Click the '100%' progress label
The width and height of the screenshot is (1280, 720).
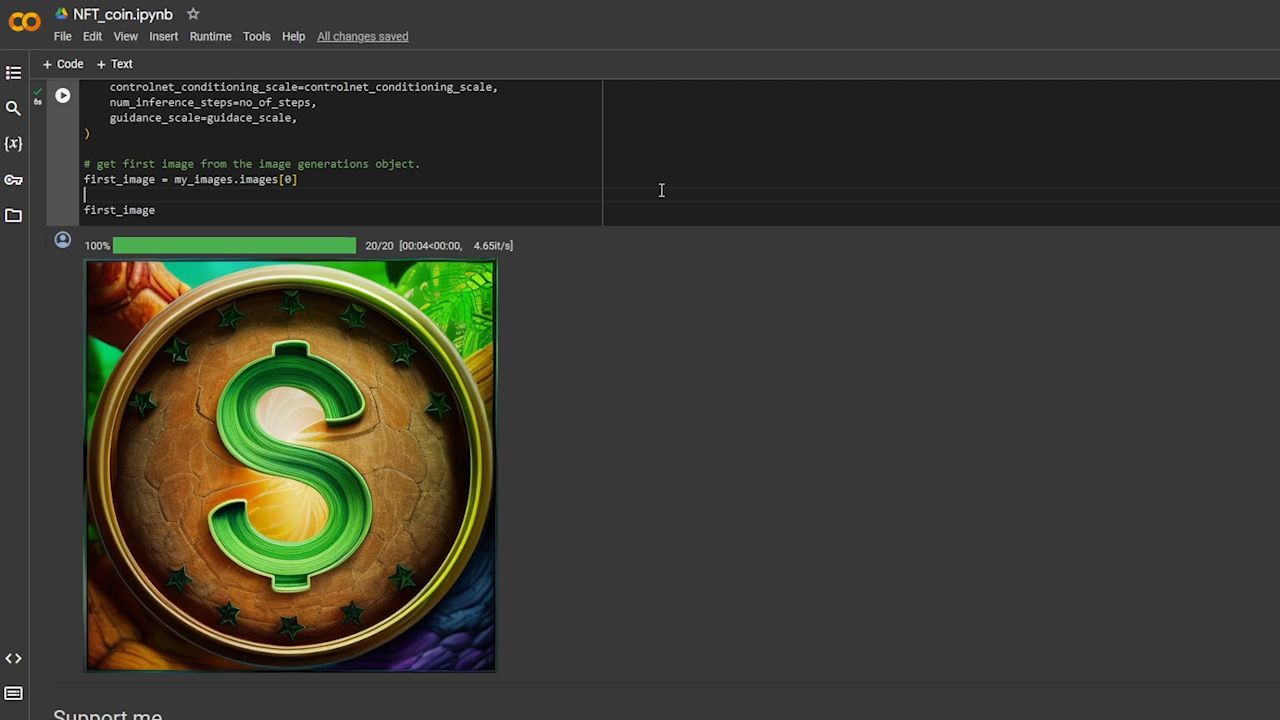point(97,245)
